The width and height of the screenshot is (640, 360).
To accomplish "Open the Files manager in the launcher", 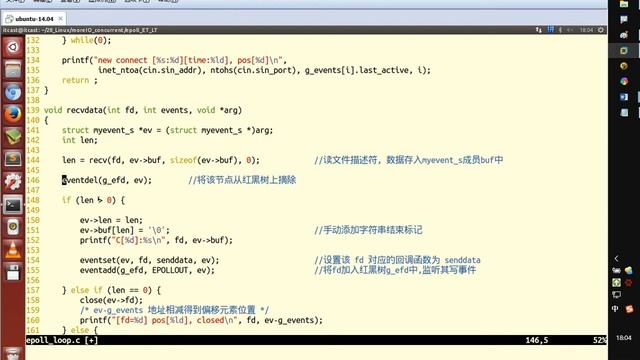I will 13,70.
